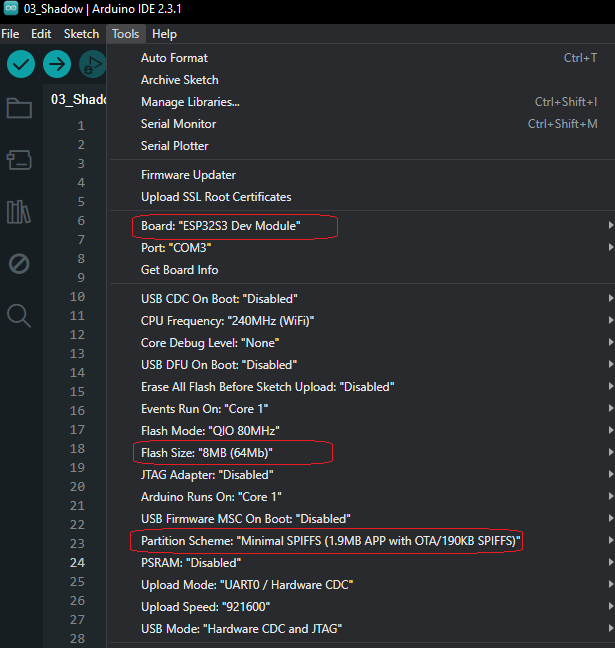Expand USB CDC On Boot submenu
615x648 pixels.
coord(362,299)
